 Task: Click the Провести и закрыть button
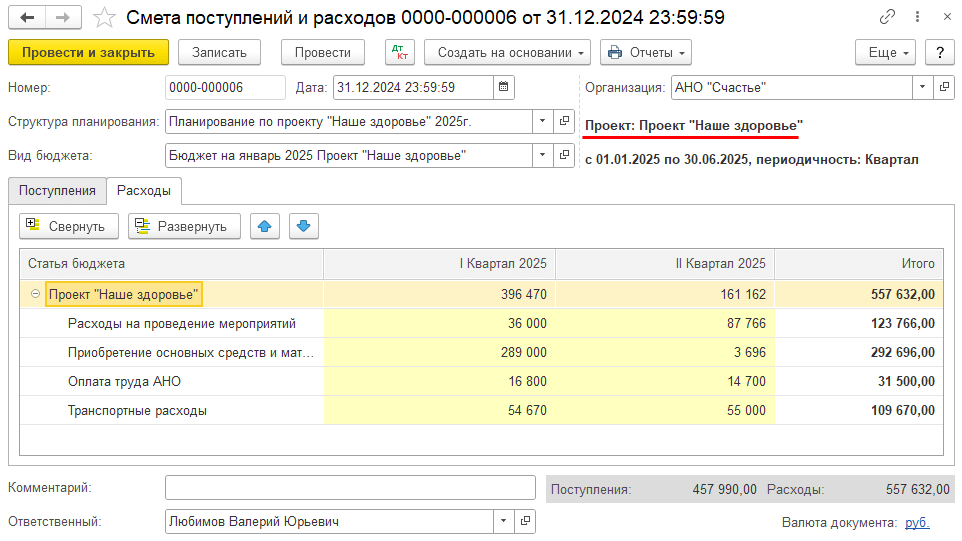(88, 53)
